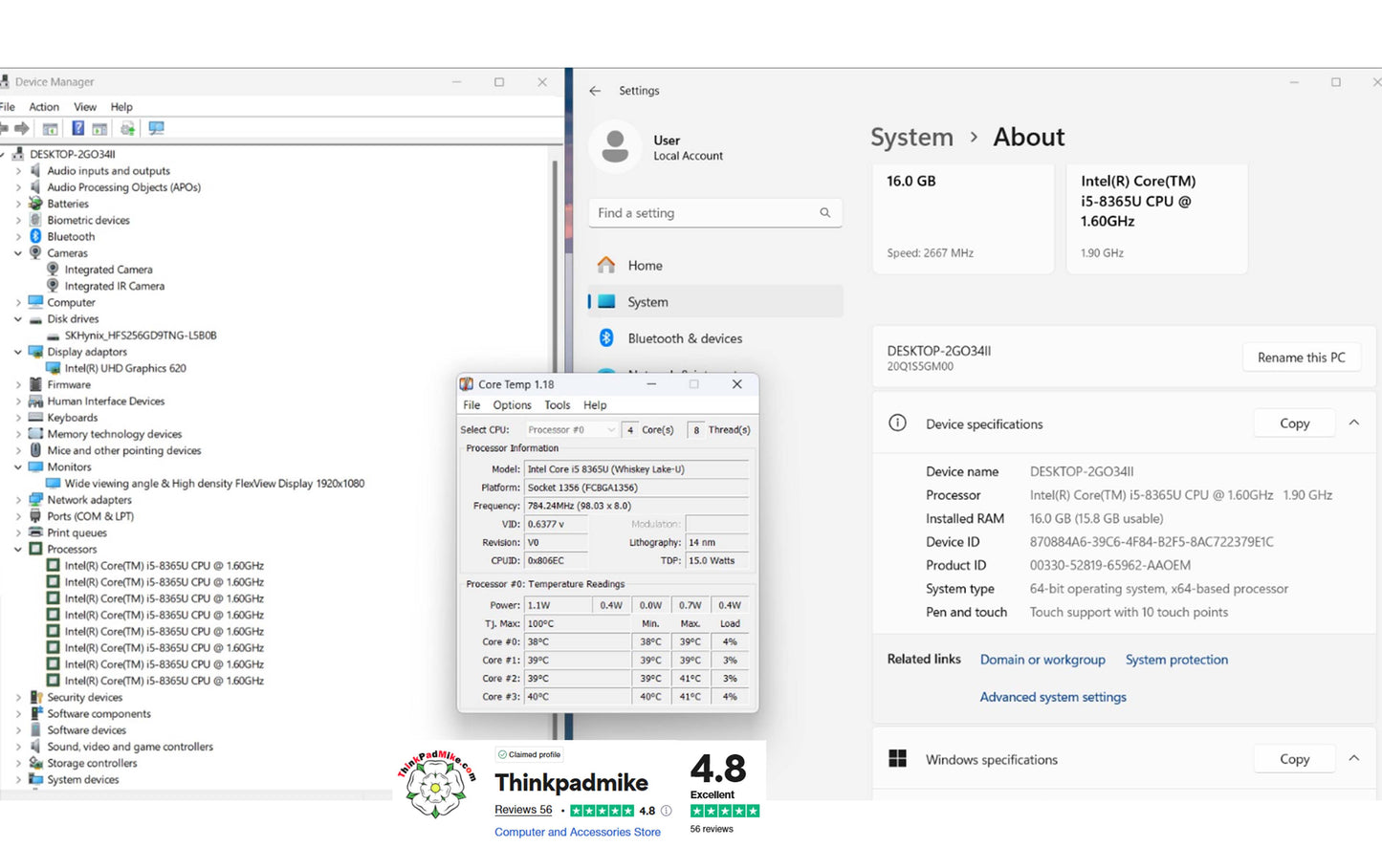Collapse the Monitors node
Screen dimensions: 1382x868
pos(18,467)
